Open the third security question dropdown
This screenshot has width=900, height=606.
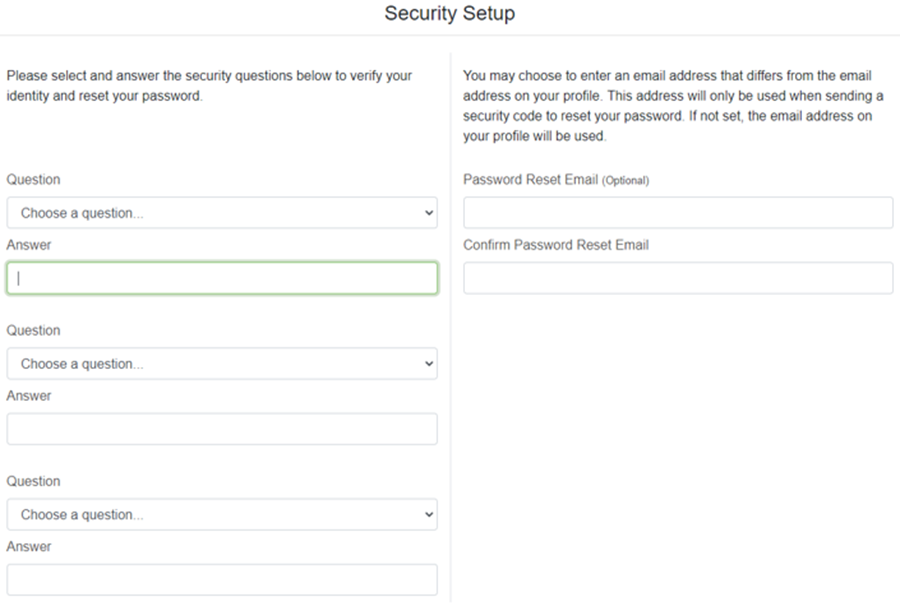[x=221, y=515]
